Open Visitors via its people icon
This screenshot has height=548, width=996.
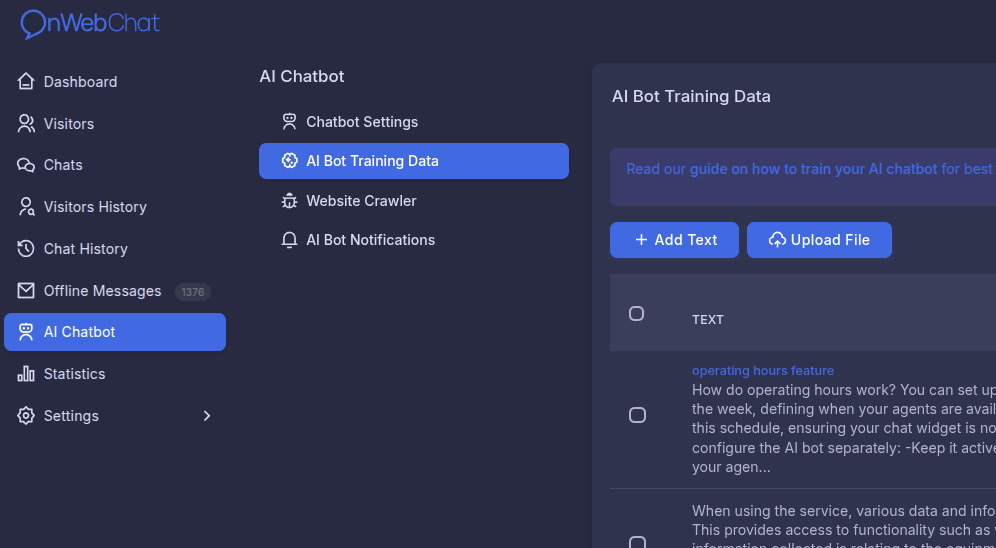(x=26, y=124)
